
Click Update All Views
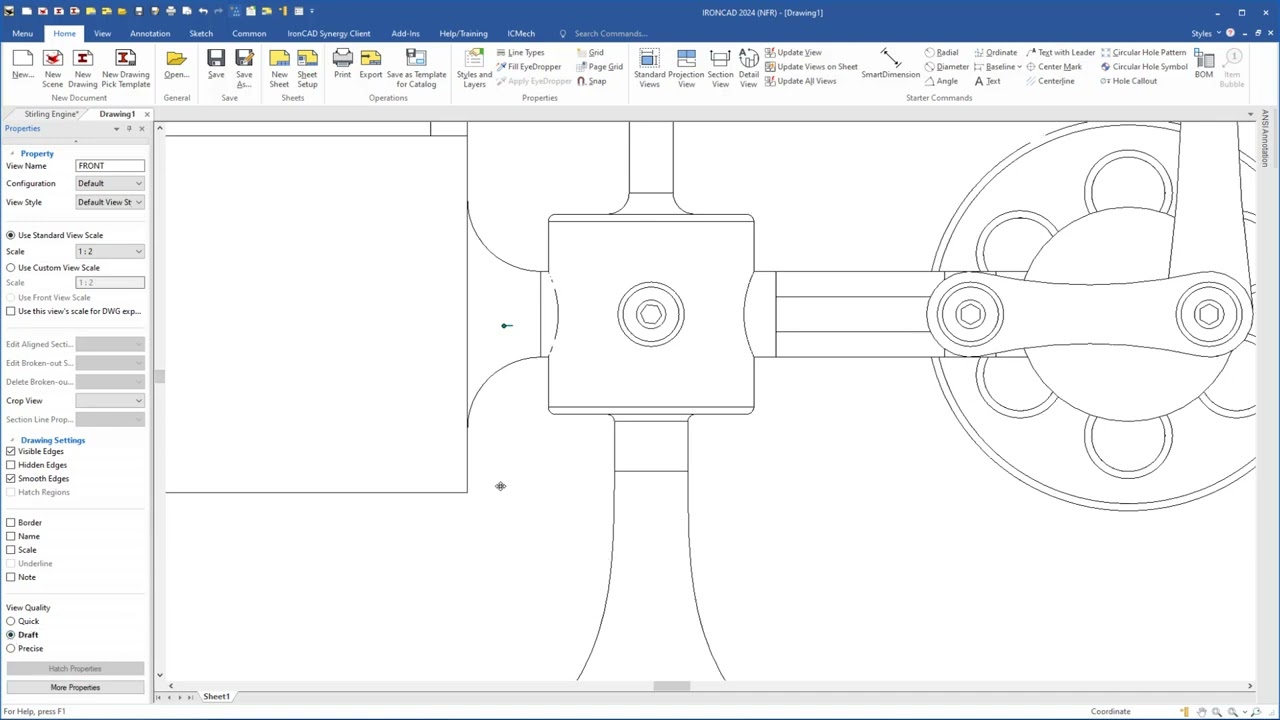pyautogui.click(x=800, y=81)
